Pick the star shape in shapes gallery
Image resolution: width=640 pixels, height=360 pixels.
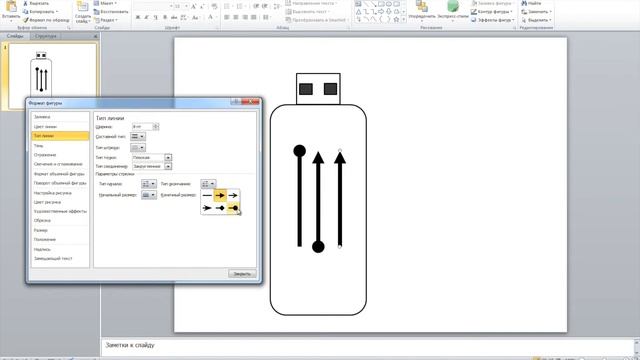pyautogui.click(x=396, y=19)
